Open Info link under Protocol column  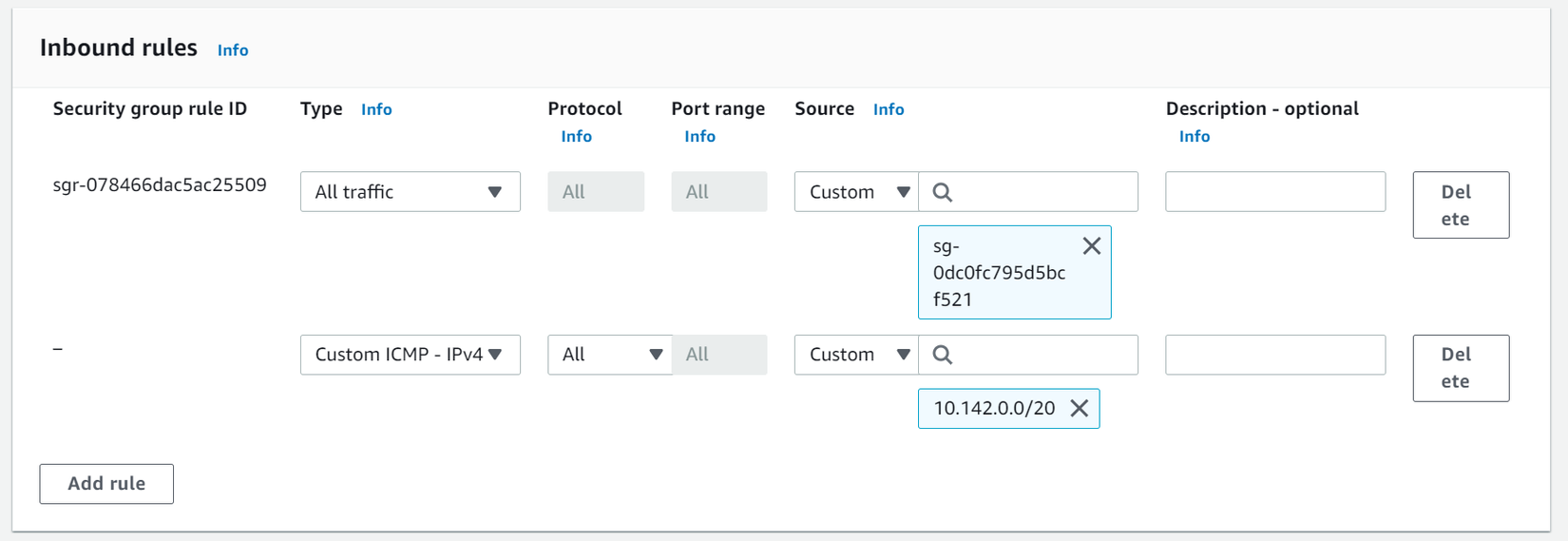click(576, 137)
